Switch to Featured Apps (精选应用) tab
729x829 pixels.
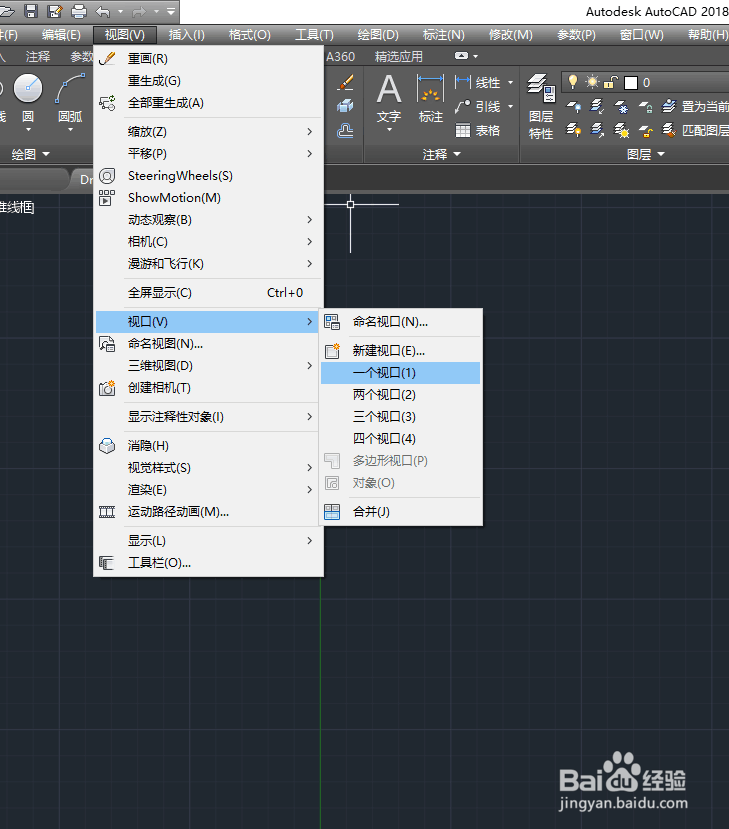(x=399, y=57)
